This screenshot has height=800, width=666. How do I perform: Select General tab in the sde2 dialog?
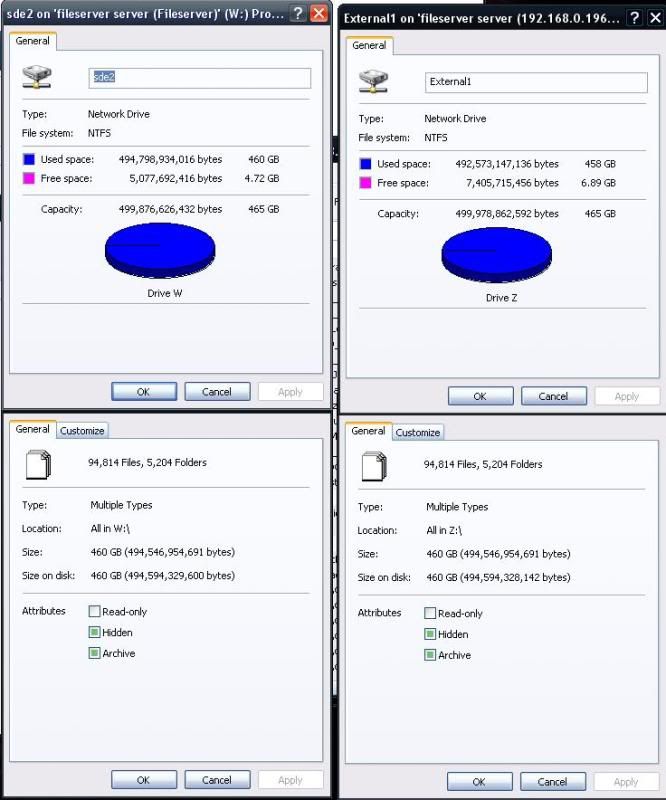33,41
